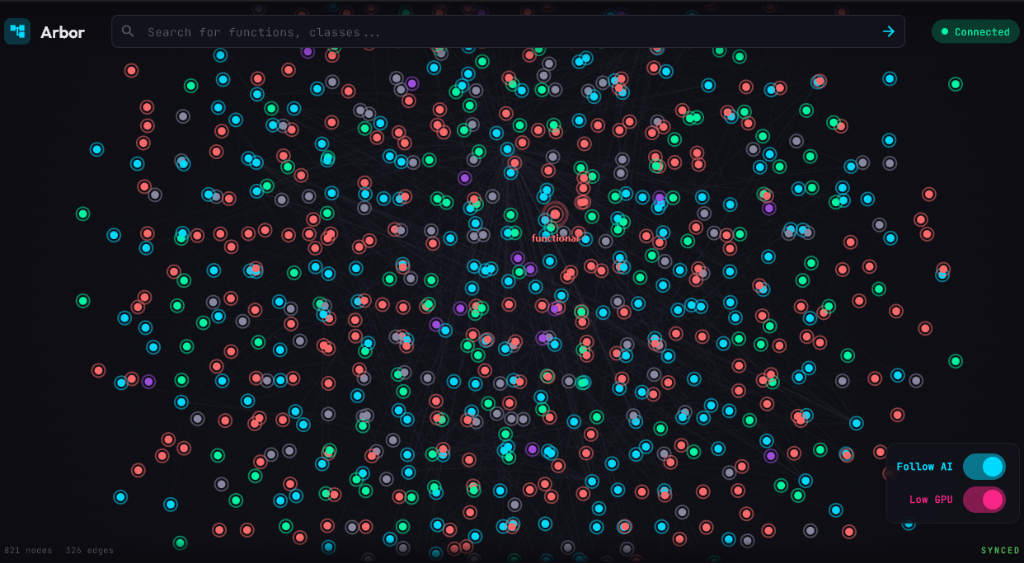Disable the Low GPU switch

pyautogui.click(x=984, y=500)
